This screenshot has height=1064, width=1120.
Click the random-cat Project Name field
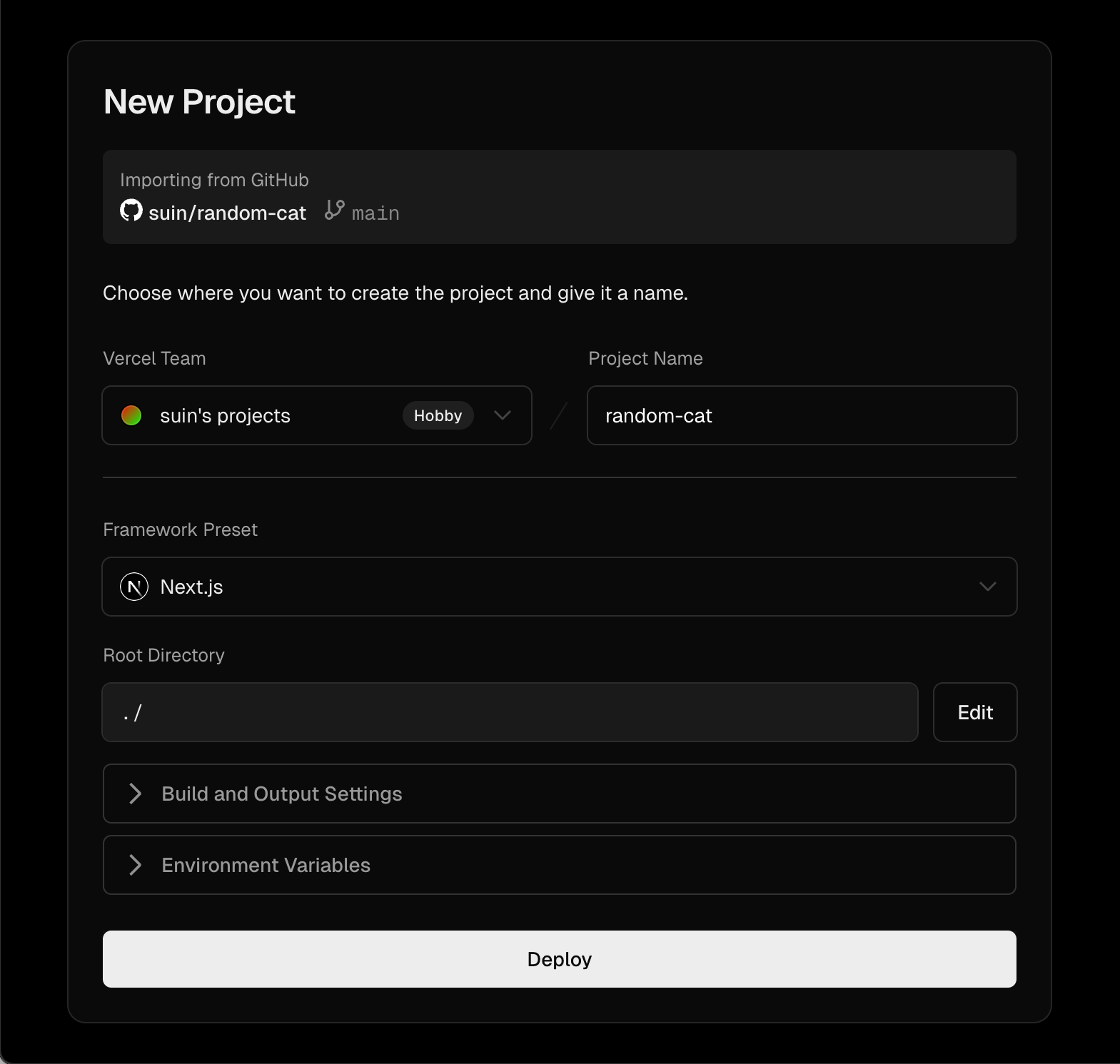tap(802, 415)
